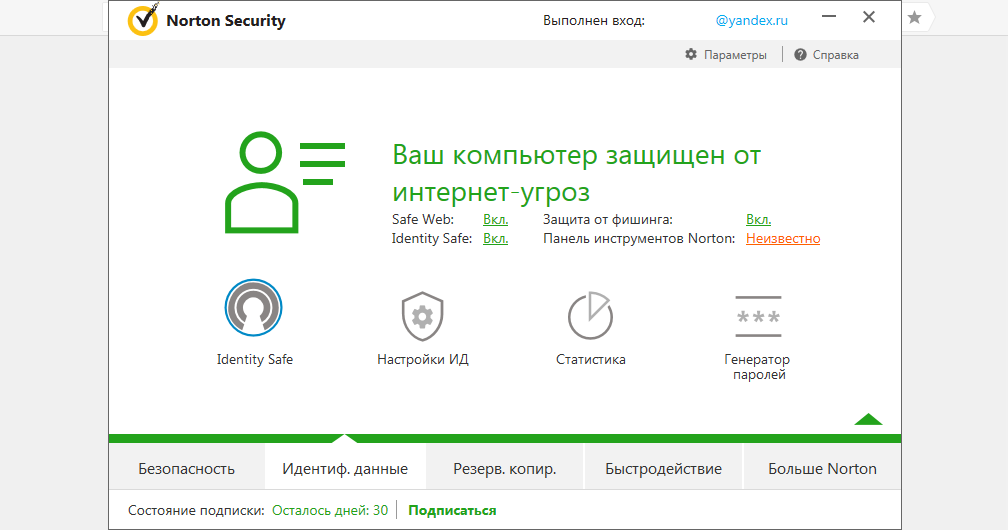Viewport: 1008px width, 530px height.
Task: Collapse panel with green up arrow
Action: click(x=868, y=419)
